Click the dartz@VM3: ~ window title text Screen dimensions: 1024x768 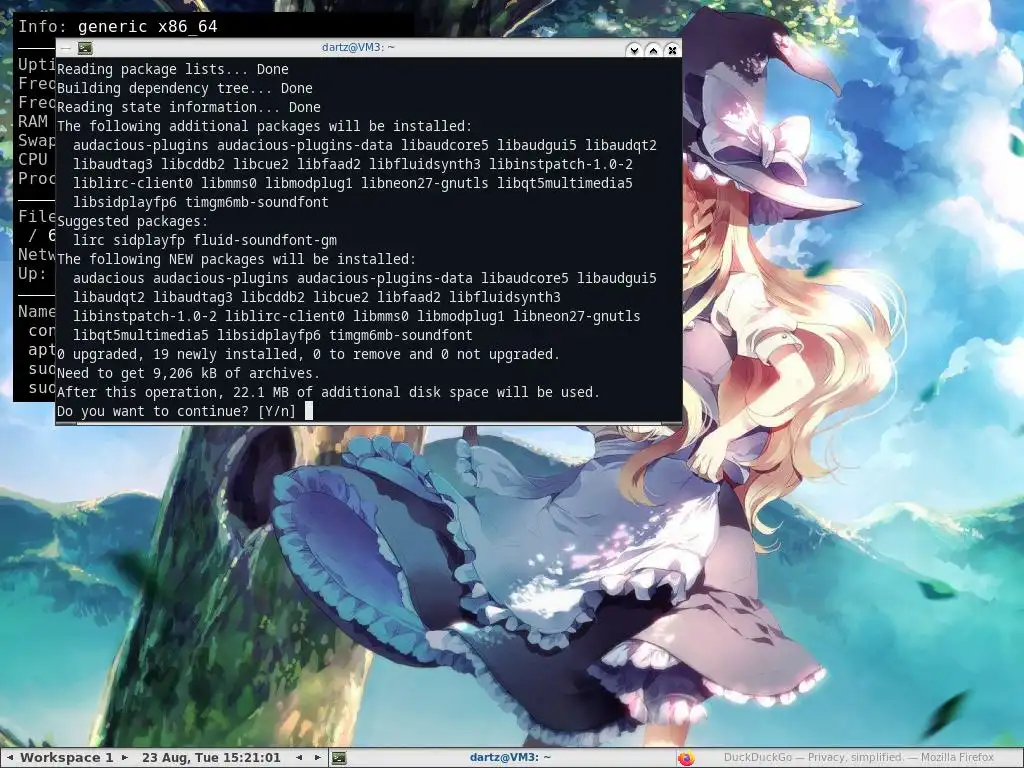[359, 47]
